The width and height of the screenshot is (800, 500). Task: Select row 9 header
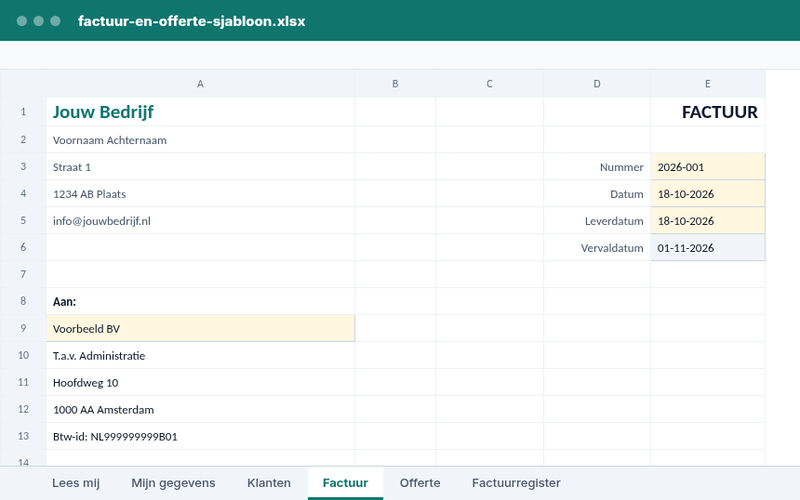click(23, 328)
